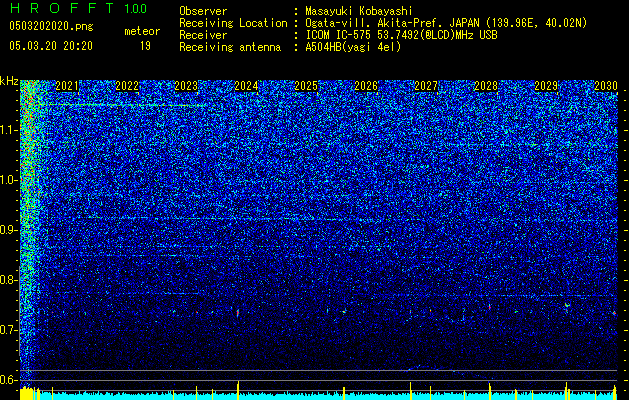The height and width of the screenshot is (400, 629).
Task: Click the 2030 time marker
Action: click(606, 86)
